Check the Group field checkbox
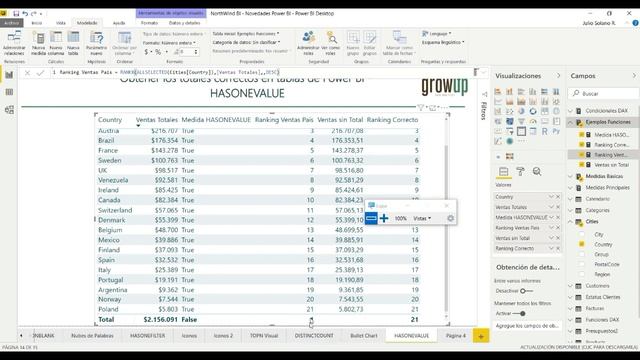 [x=582, y=254]
